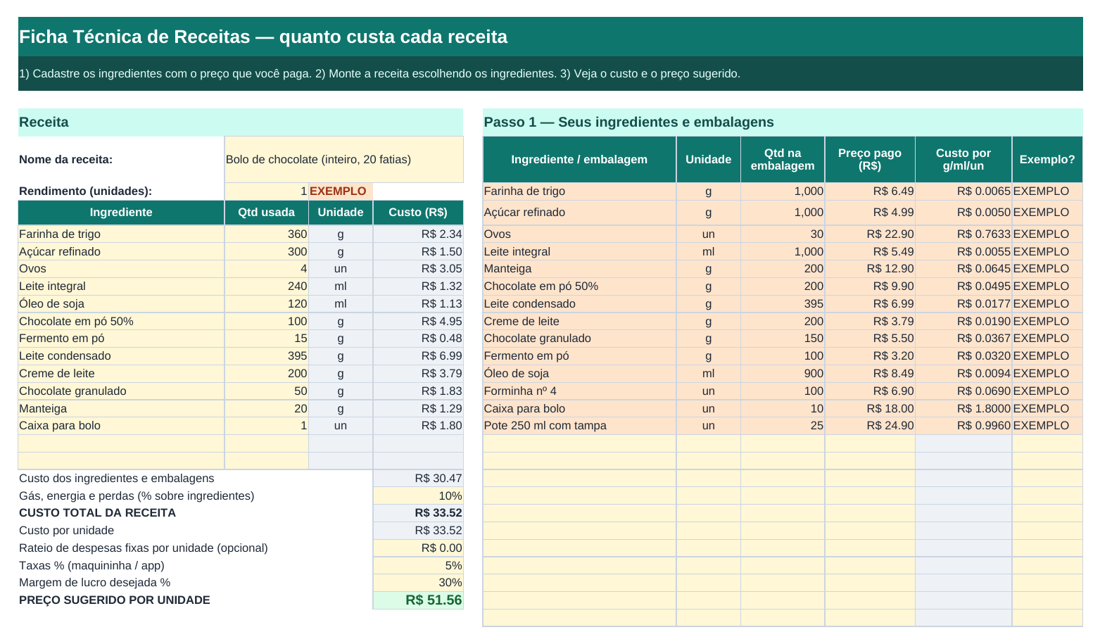The height and width of the screenshot is (644, 1100).
Task: Click the Taxas 5% cell
Action: (418, 565)
